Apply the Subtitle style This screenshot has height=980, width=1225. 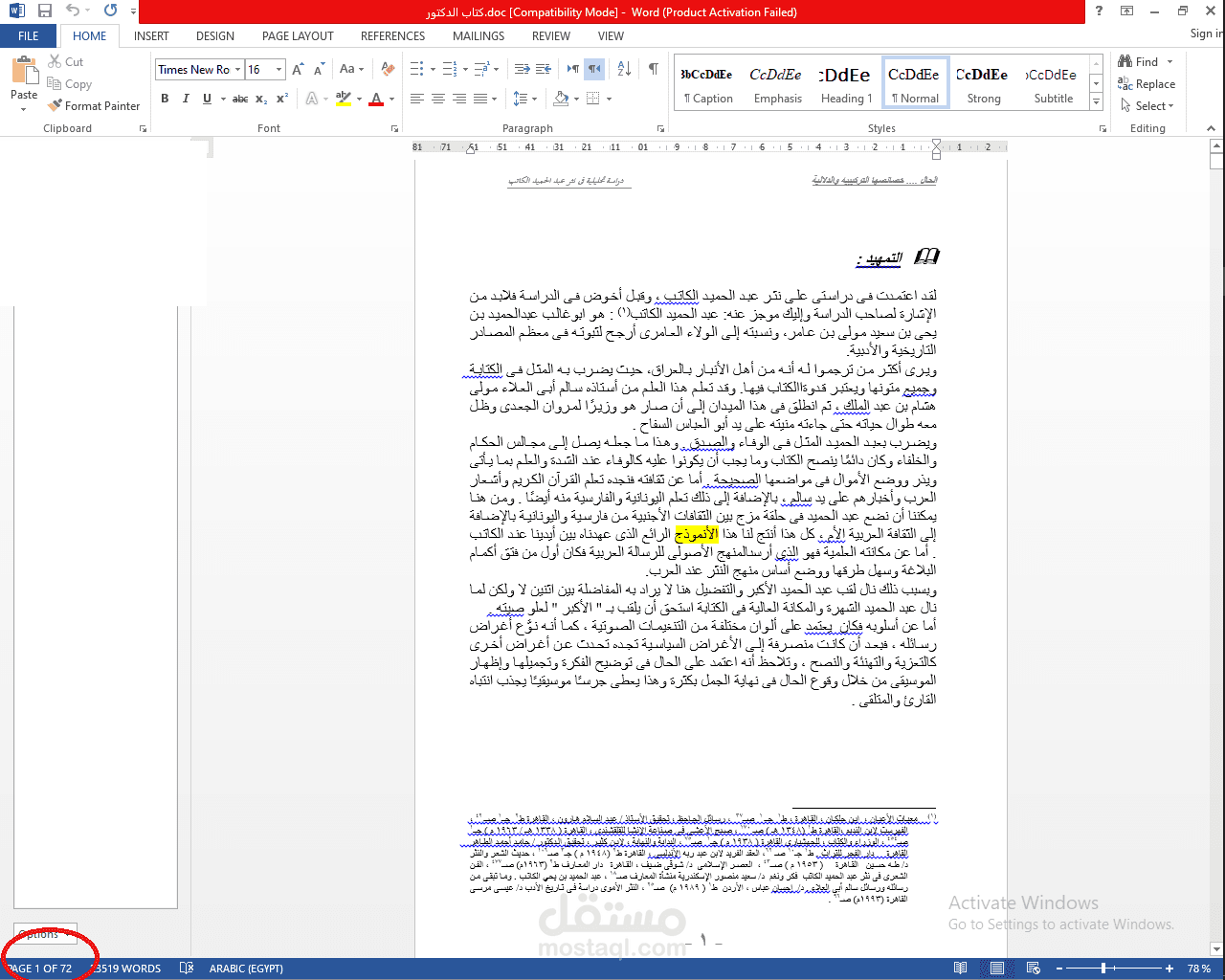[1053, 84]
